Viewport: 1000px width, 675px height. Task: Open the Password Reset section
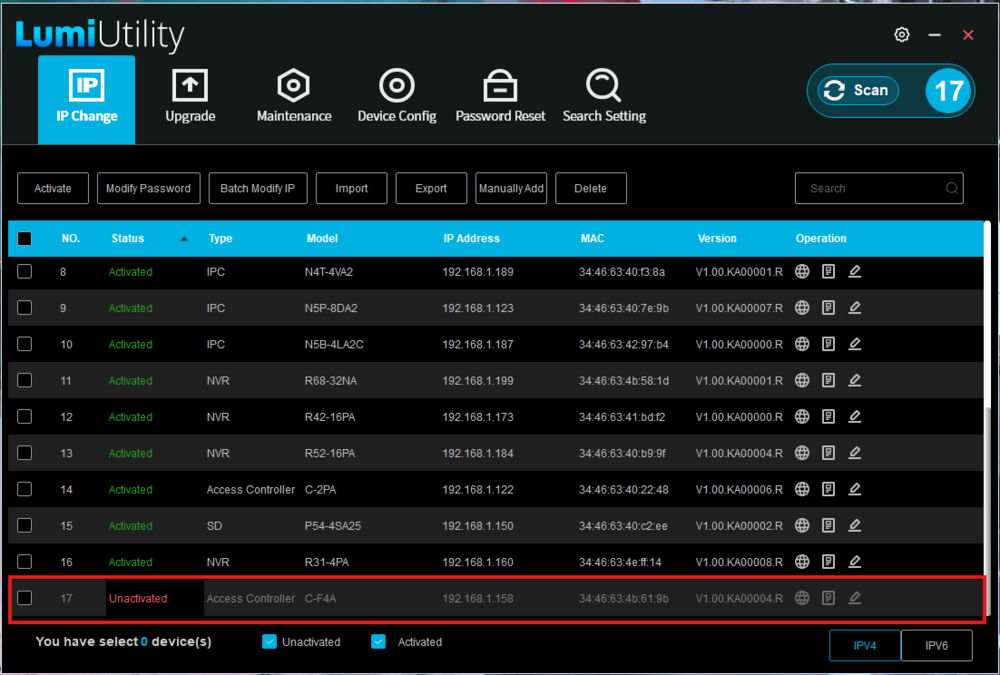[500, 98]
